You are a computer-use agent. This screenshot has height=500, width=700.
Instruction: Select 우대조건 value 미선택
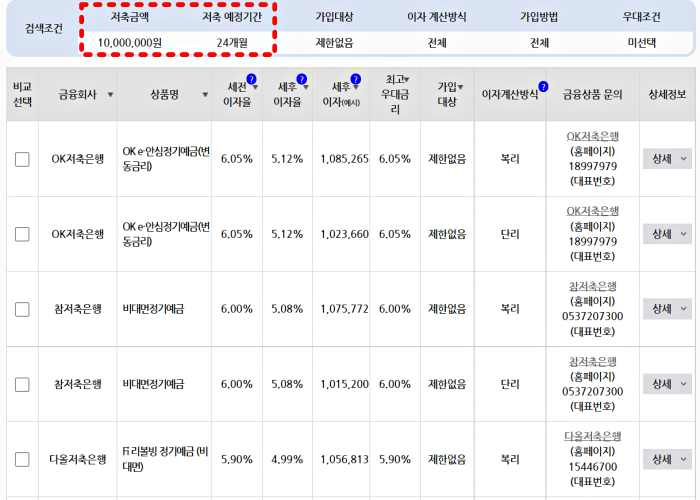point(642,43)
